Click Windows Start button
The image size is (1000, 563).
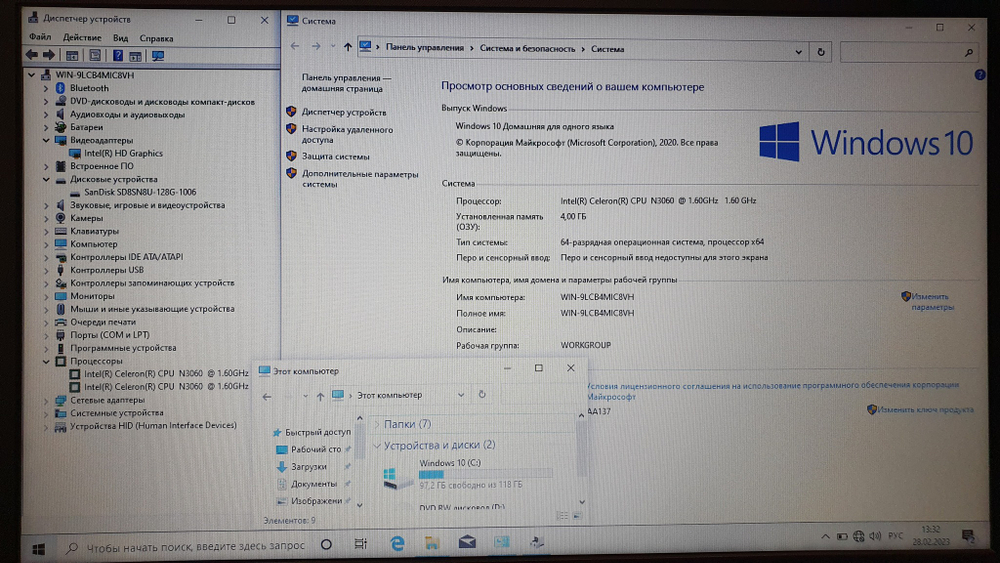tap(38, 549)
